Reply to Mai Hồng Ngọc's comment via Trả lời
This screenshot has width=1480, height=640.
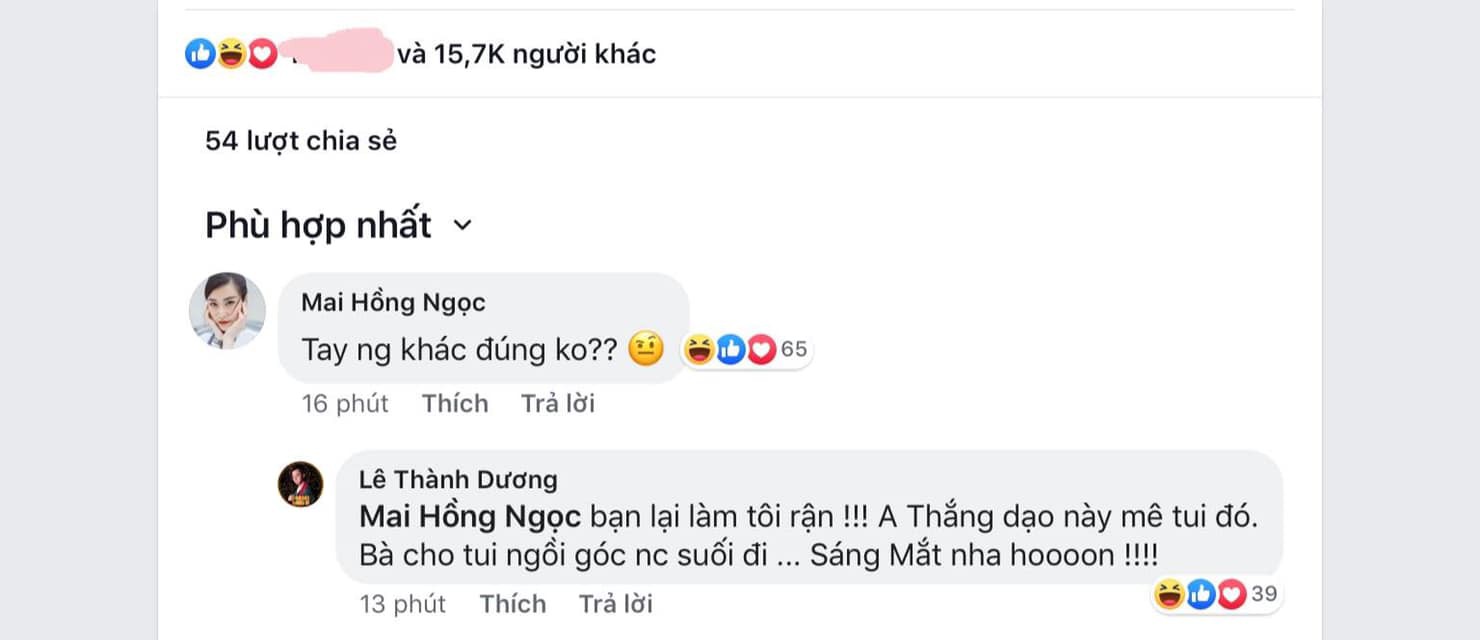[x=558, y=403]
